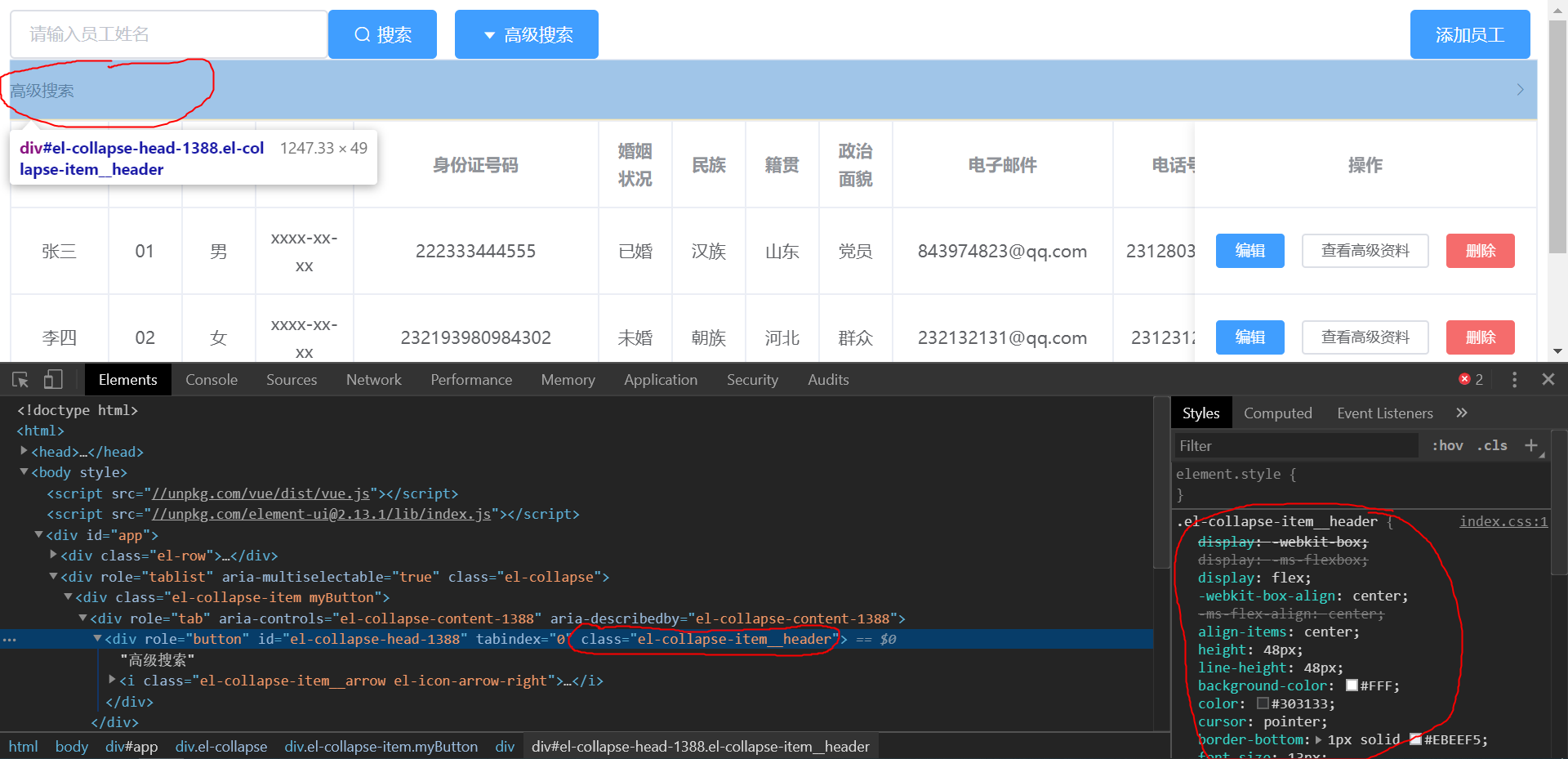
Task: Click the right chevron on the blue 高级搜索 panel
Action: [1520, 90]
